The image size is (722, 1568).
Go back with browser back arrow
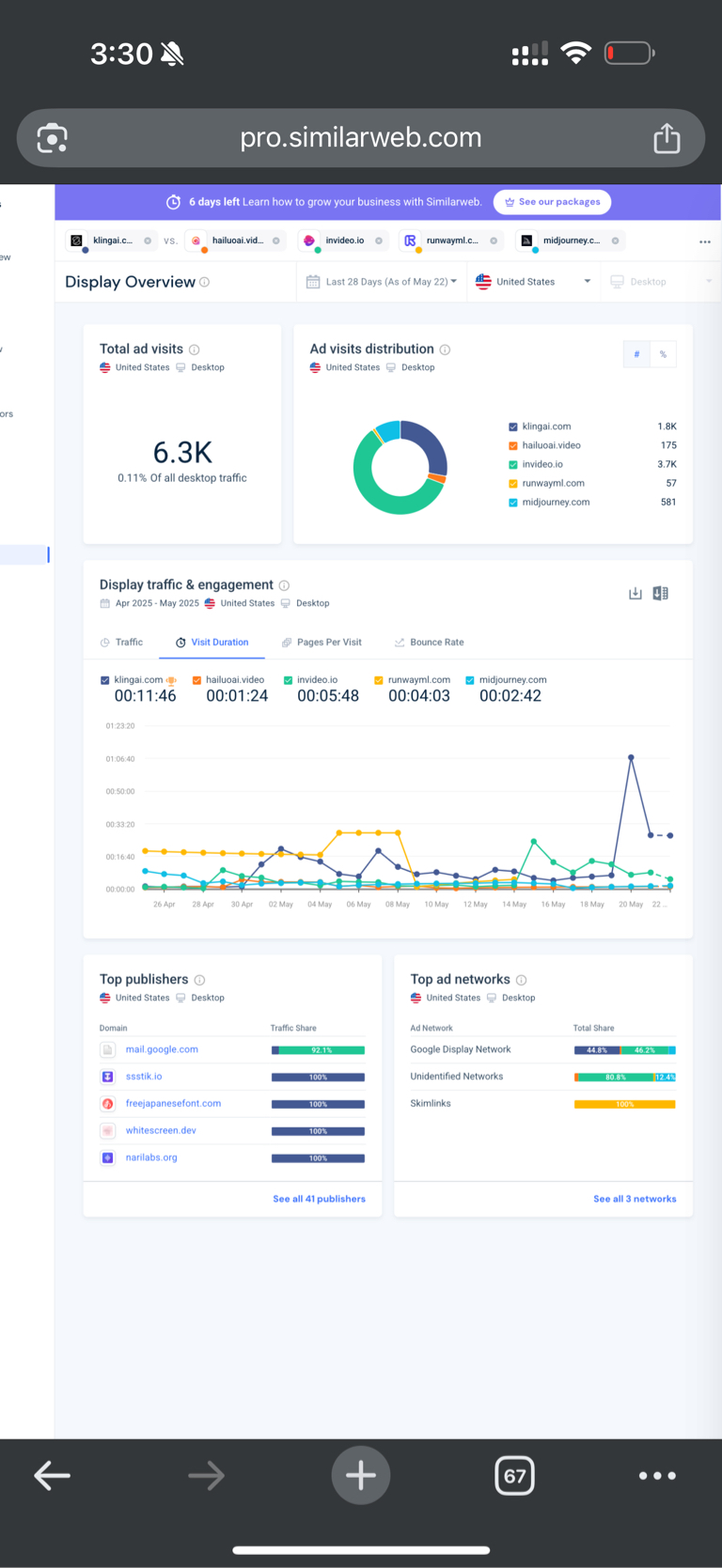point(52,1476)
